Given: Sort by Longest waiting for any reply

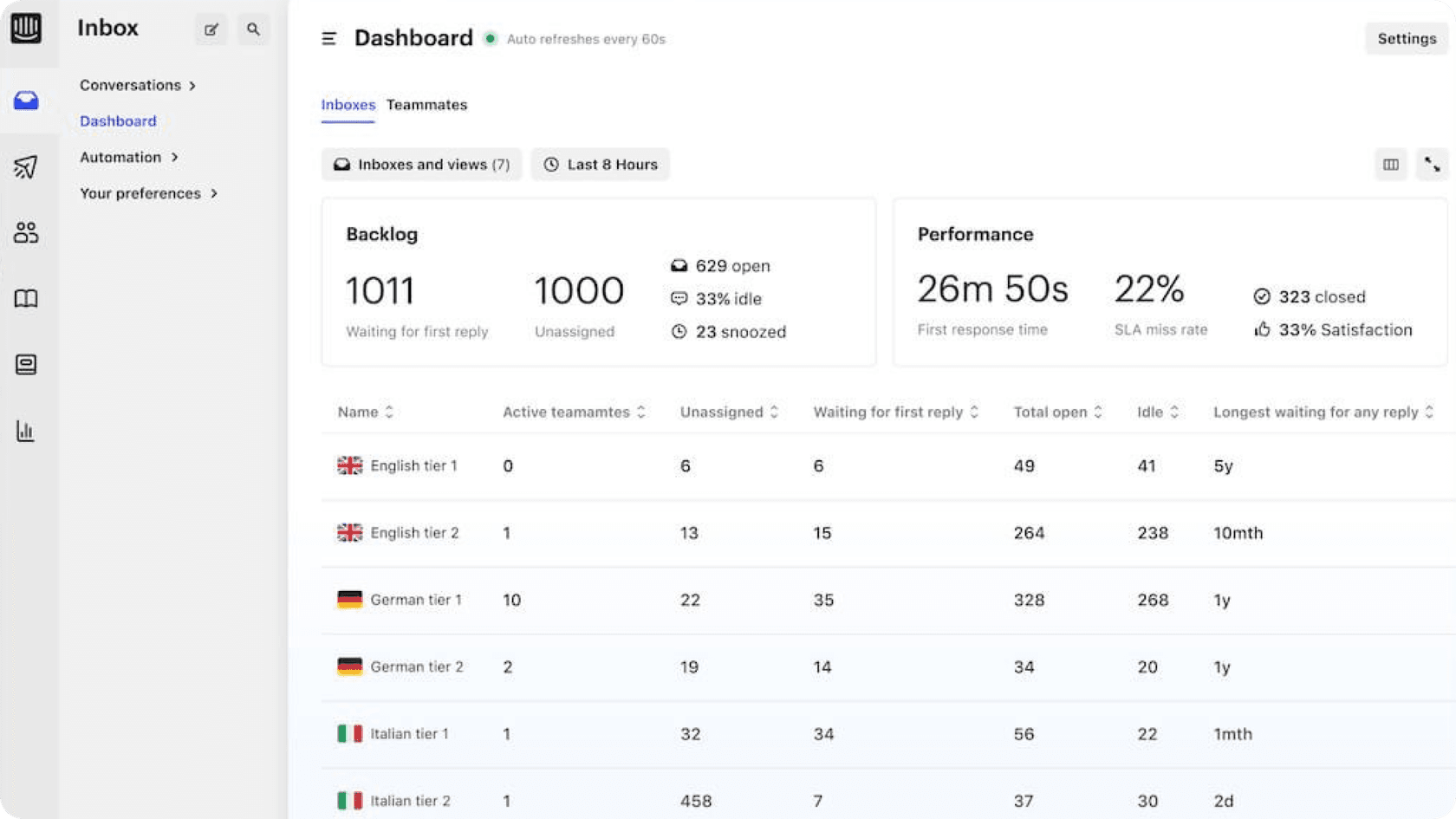Looking at the screenshot, I should (1323, 412).
